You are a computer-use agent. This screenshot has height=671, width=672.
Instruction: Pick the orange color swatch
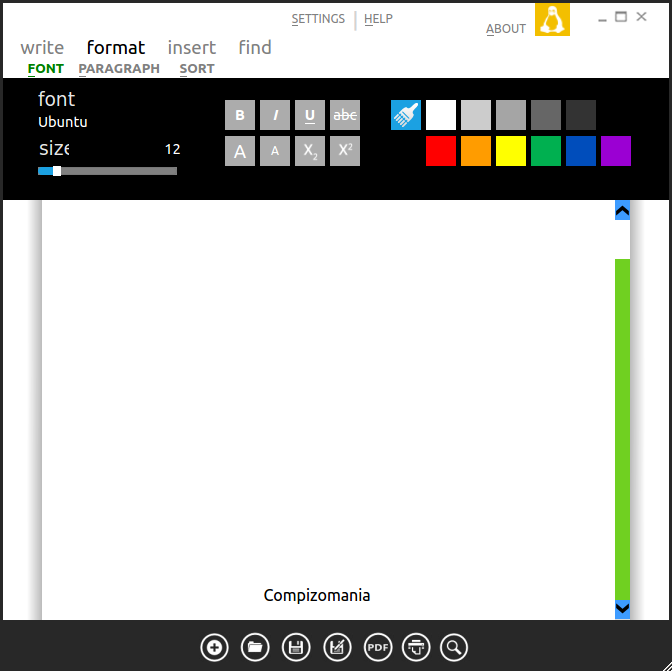[476, 151]
